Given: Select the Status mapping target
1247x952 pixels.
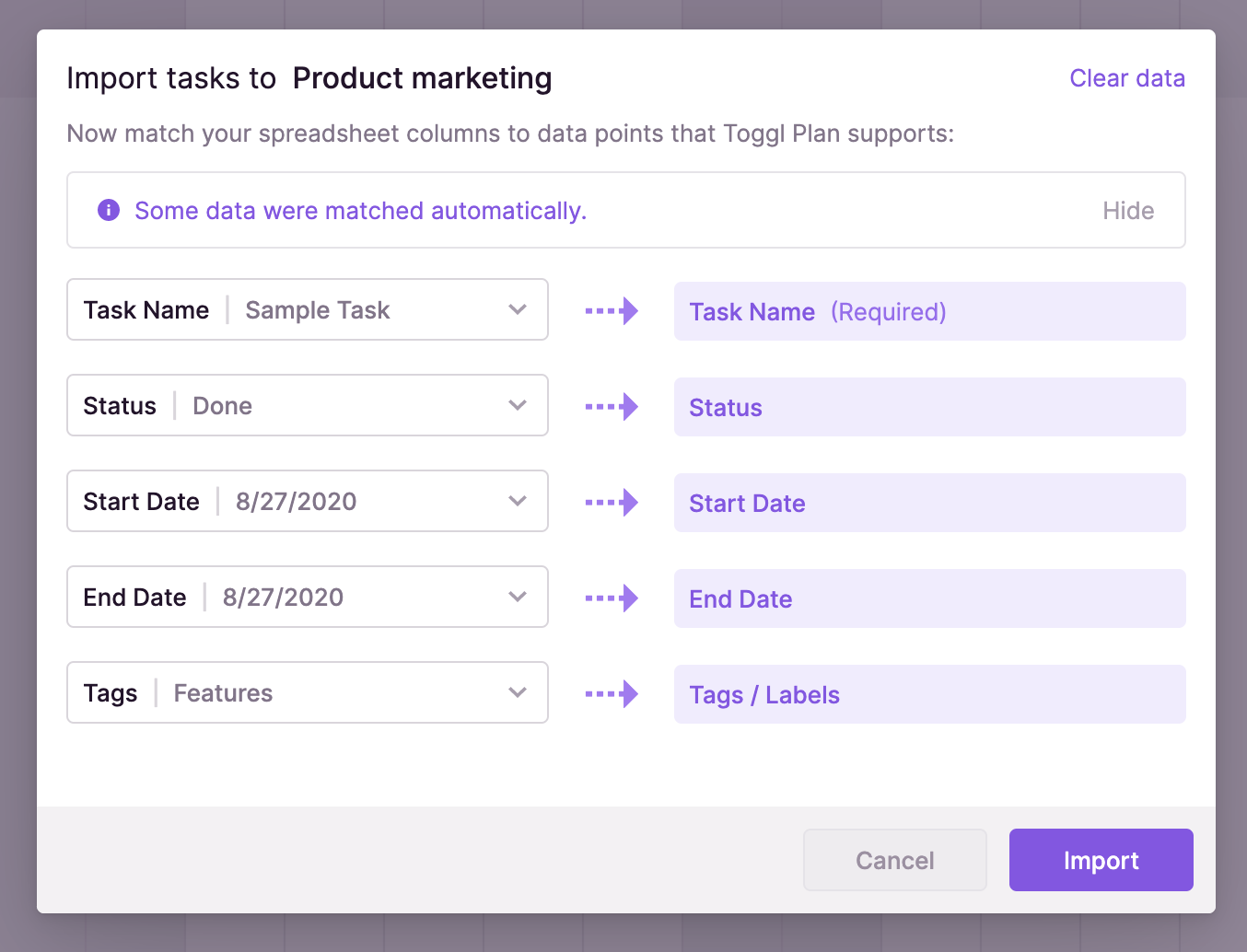Looking at the screenshot, I should tap(929, 407).
